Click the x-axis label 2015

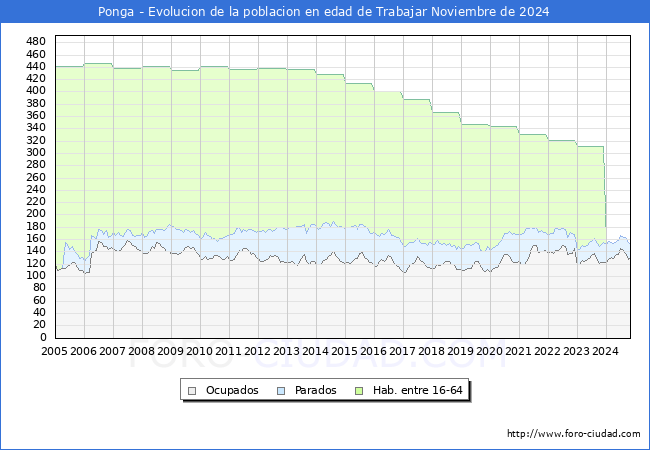(344, 351)
